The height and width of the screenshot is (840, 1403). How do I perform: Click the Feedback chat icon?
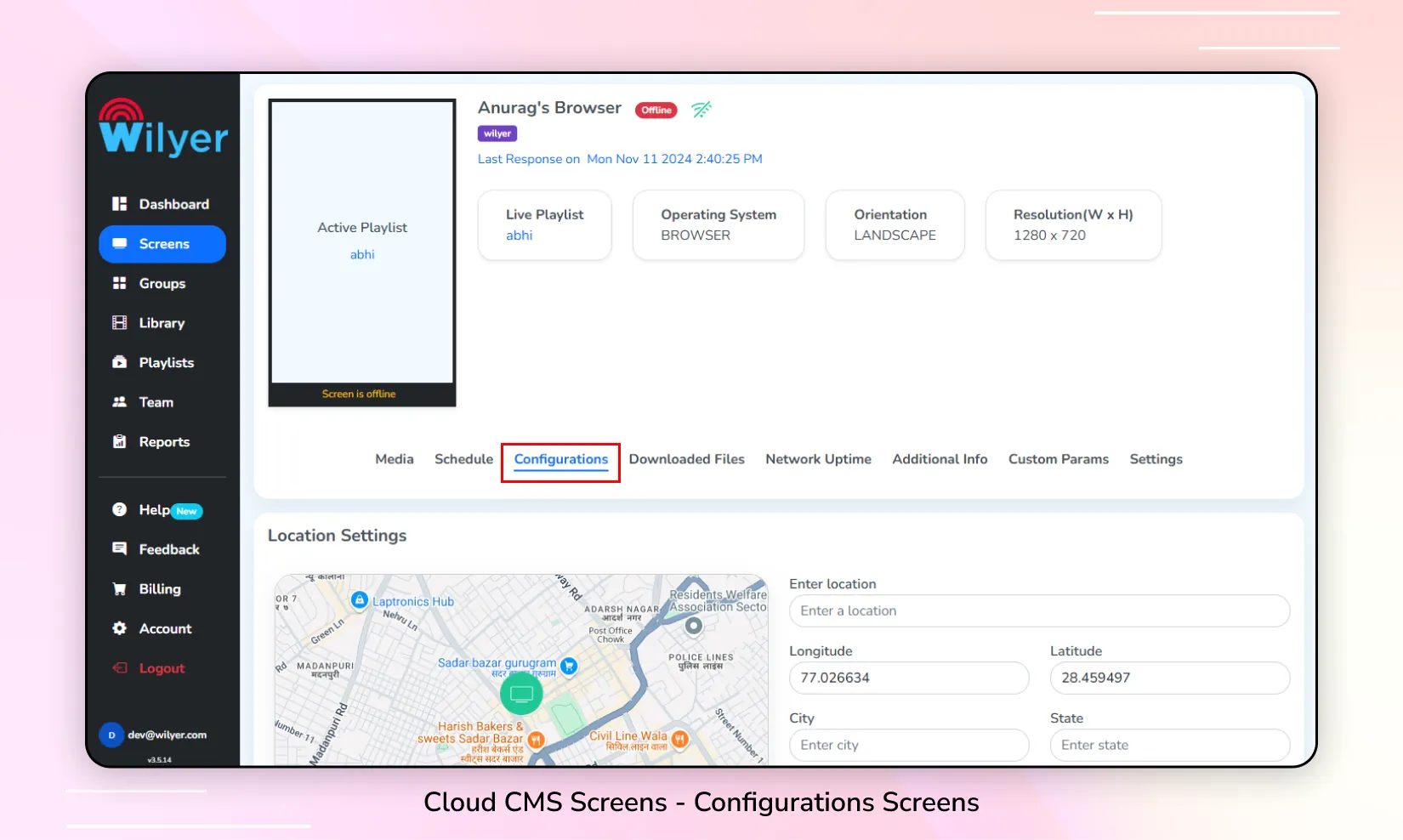(x=120, y=549)
